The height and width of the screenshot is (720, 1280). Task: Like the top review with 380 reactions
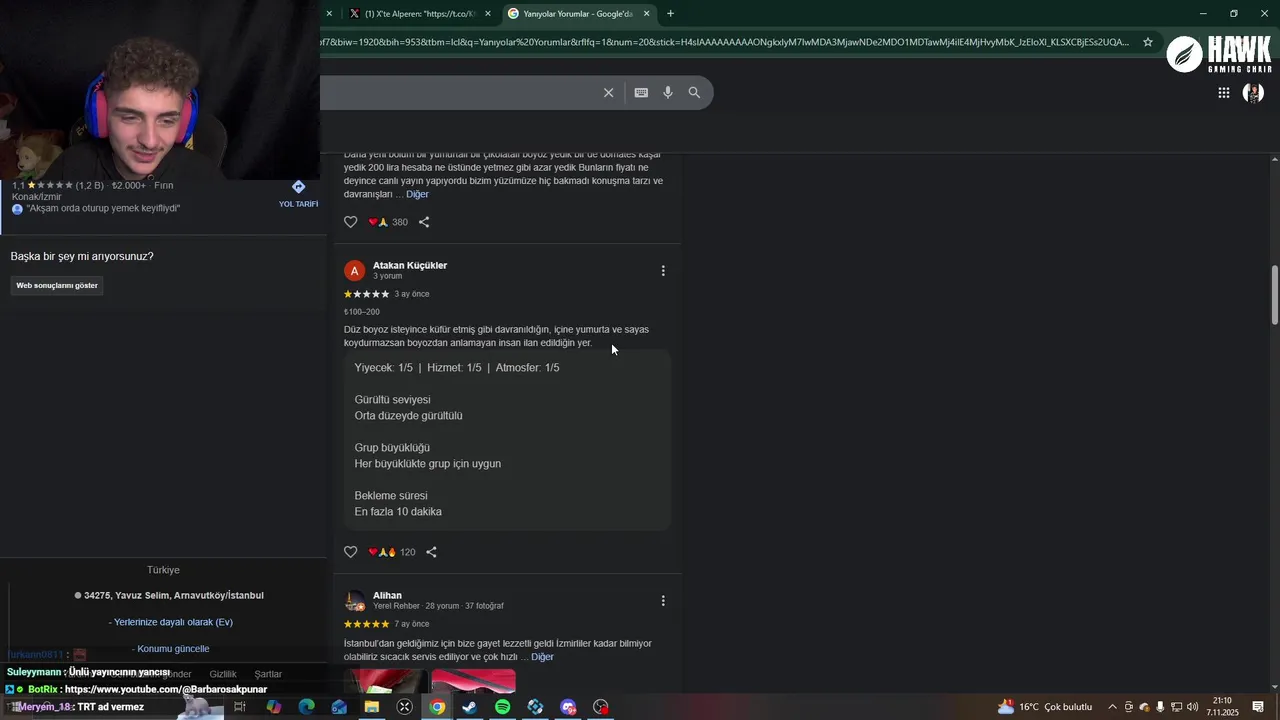tap(350, 222)
